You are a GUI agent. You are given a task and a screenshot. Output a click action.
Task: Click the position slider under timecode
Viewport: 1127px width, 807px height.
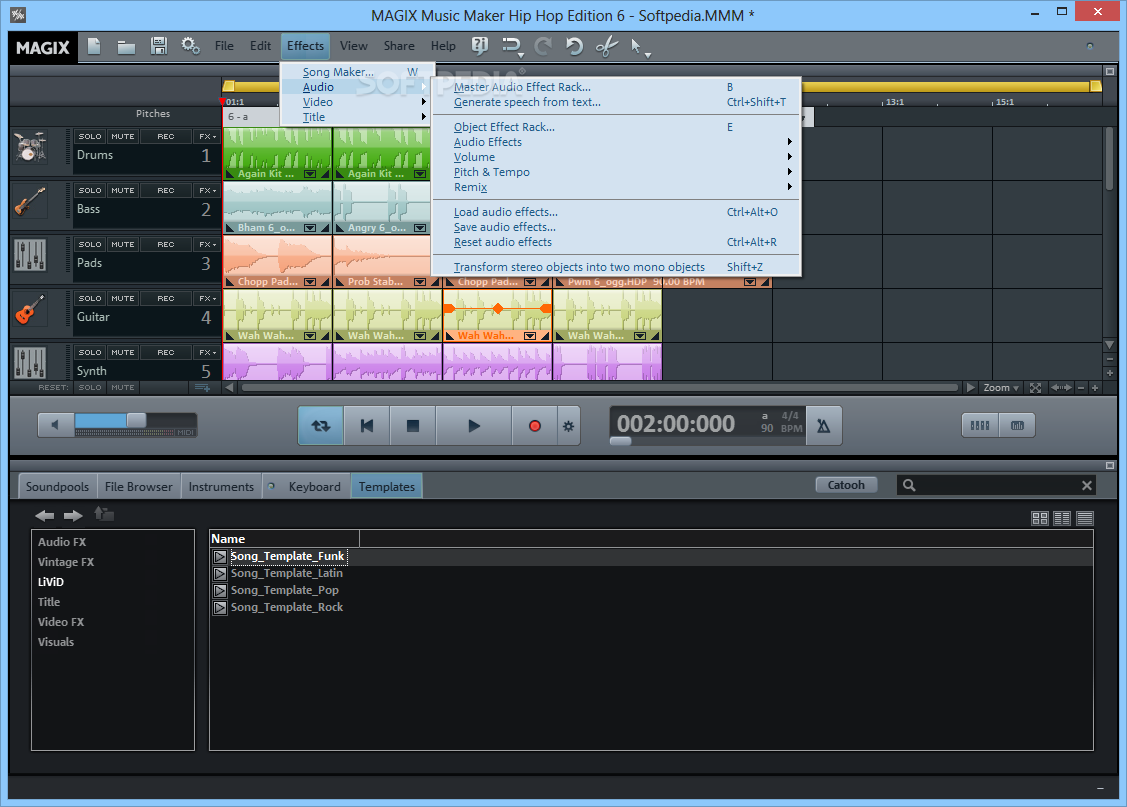[x=620, y=441]
